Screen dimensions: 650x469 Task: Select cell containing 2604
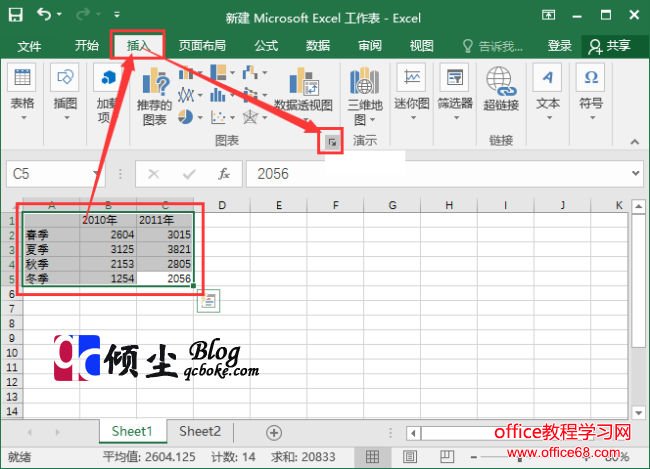(108, 235)
